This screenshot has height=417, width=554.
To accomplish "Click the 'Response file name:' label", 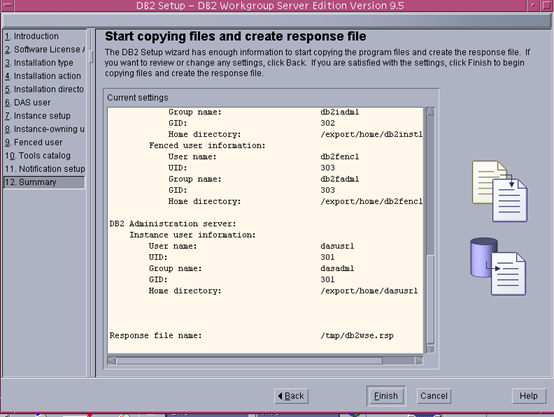I will coord(155,335).
